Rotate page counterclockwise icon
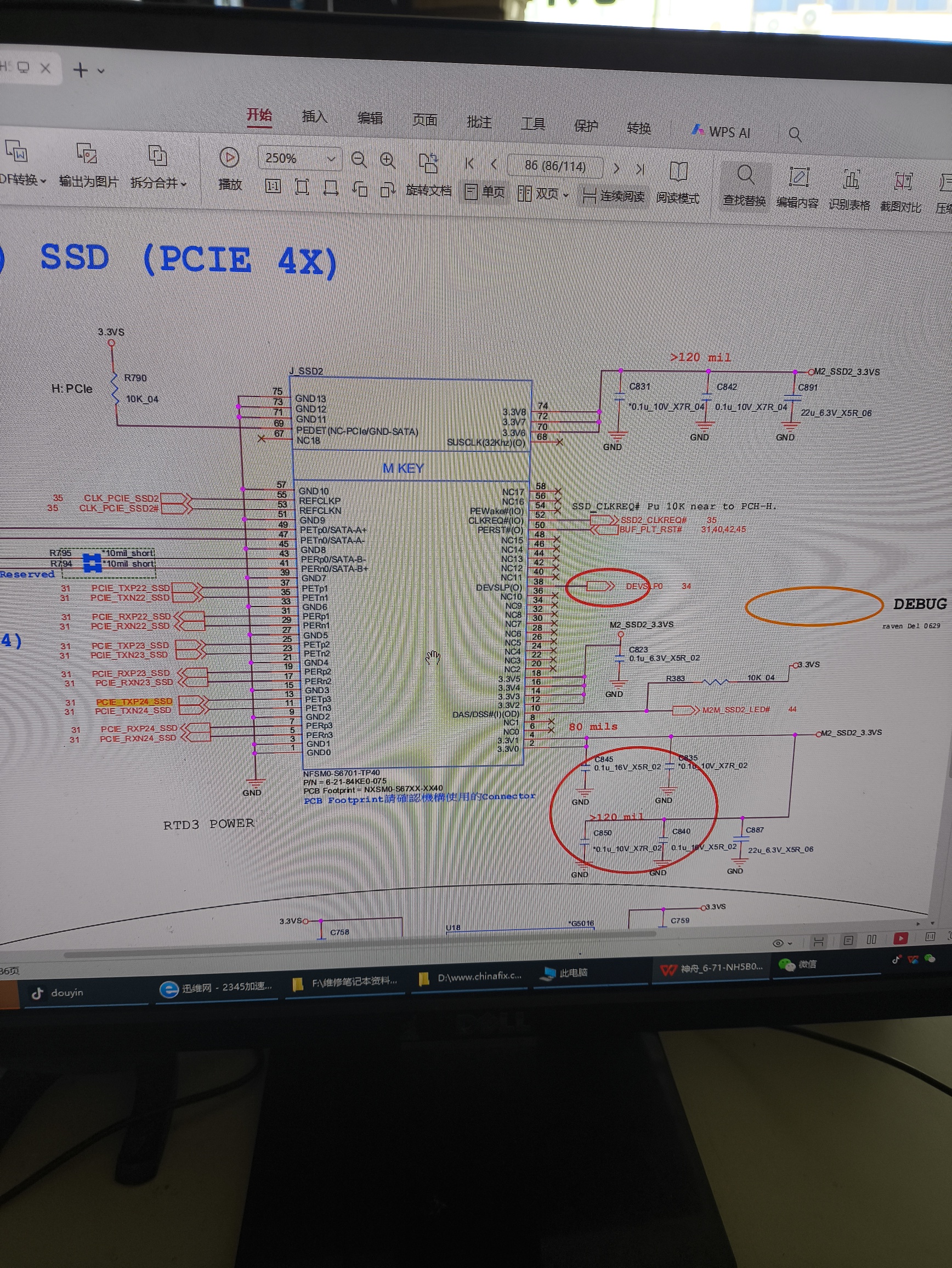This screenshot has width=952, height=1268. tap(360, 189)
